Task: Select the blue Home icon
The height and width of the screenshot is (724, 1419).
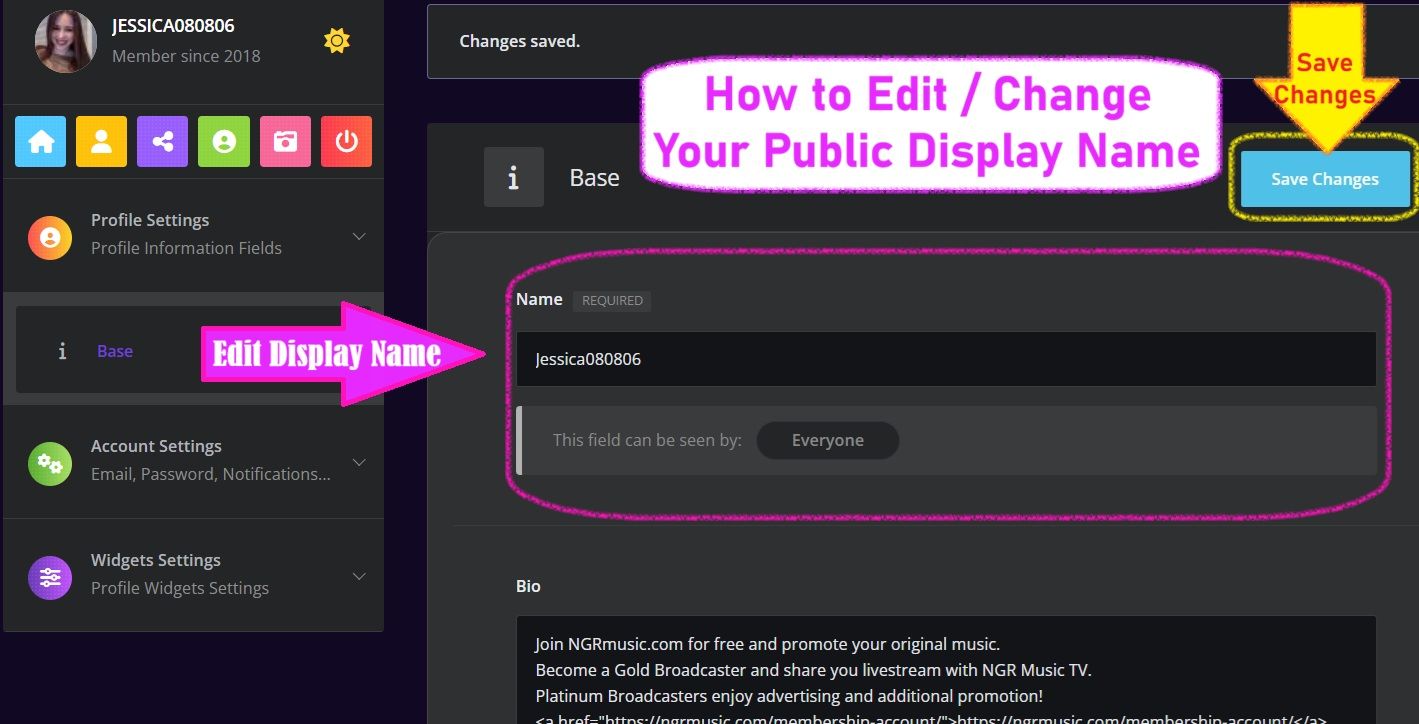Action: click(x=39, y=141)
